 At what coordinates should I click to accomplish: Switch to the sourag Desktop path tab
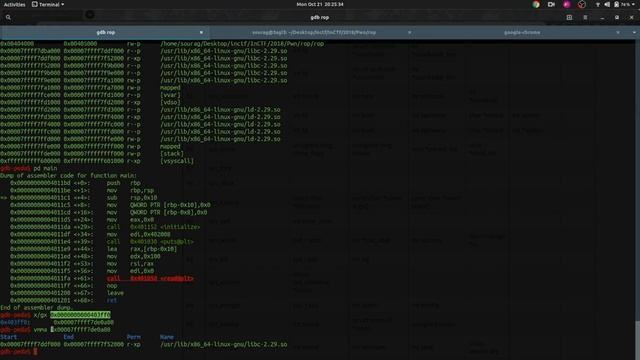[x=313, y=32]
